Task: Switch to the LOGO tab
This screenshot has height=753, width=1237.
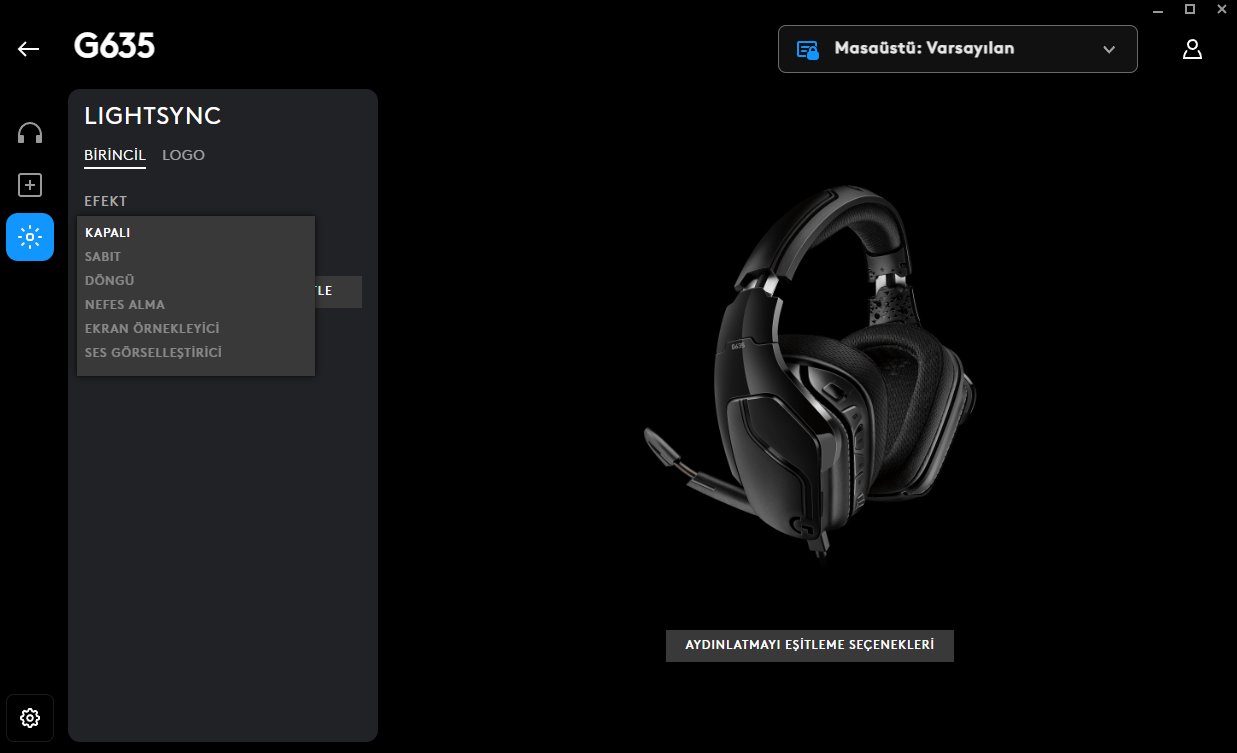Action: click(184, 155)
